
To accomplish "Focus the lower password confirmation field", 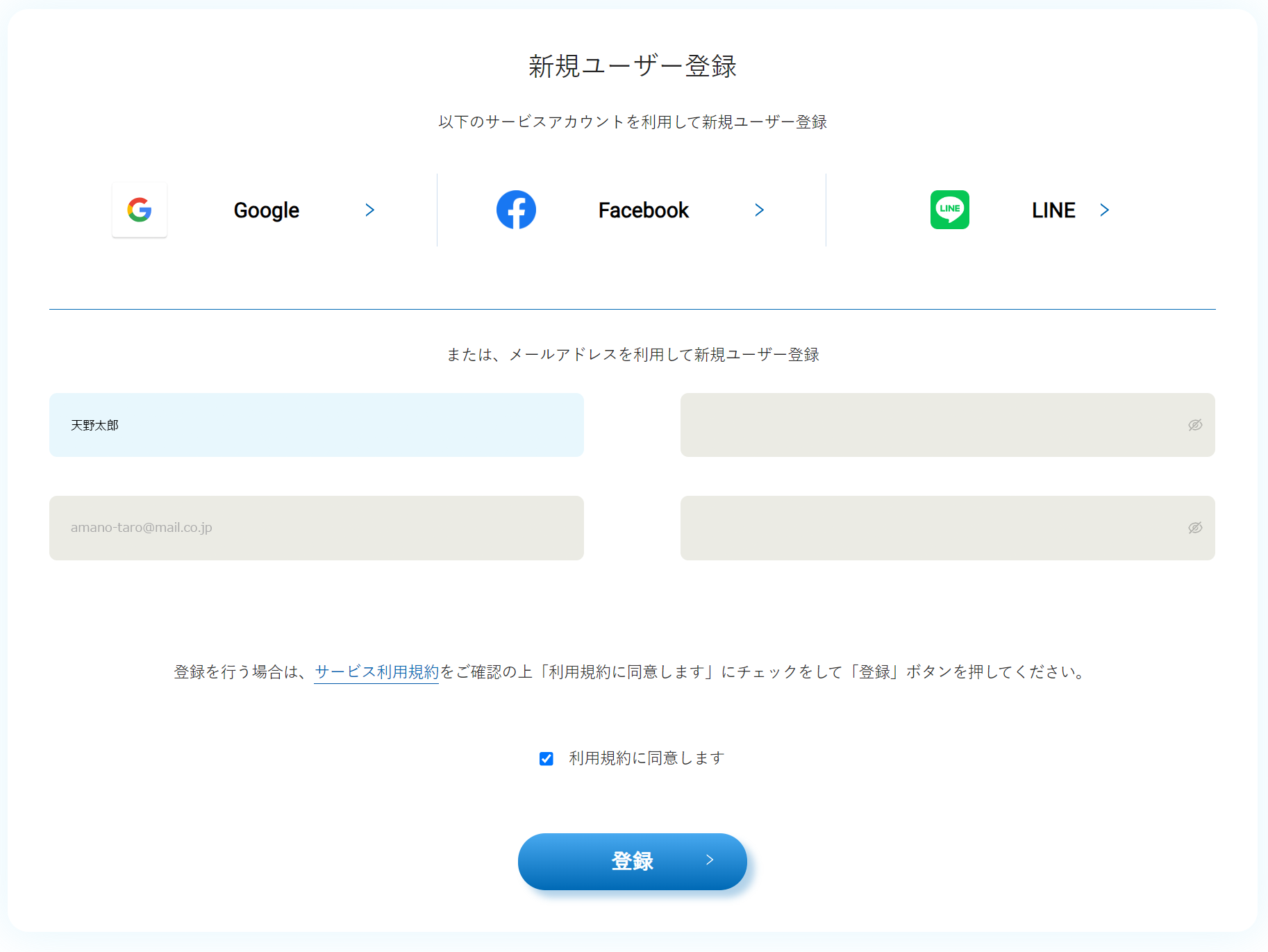I will click(x=948, y=528).
